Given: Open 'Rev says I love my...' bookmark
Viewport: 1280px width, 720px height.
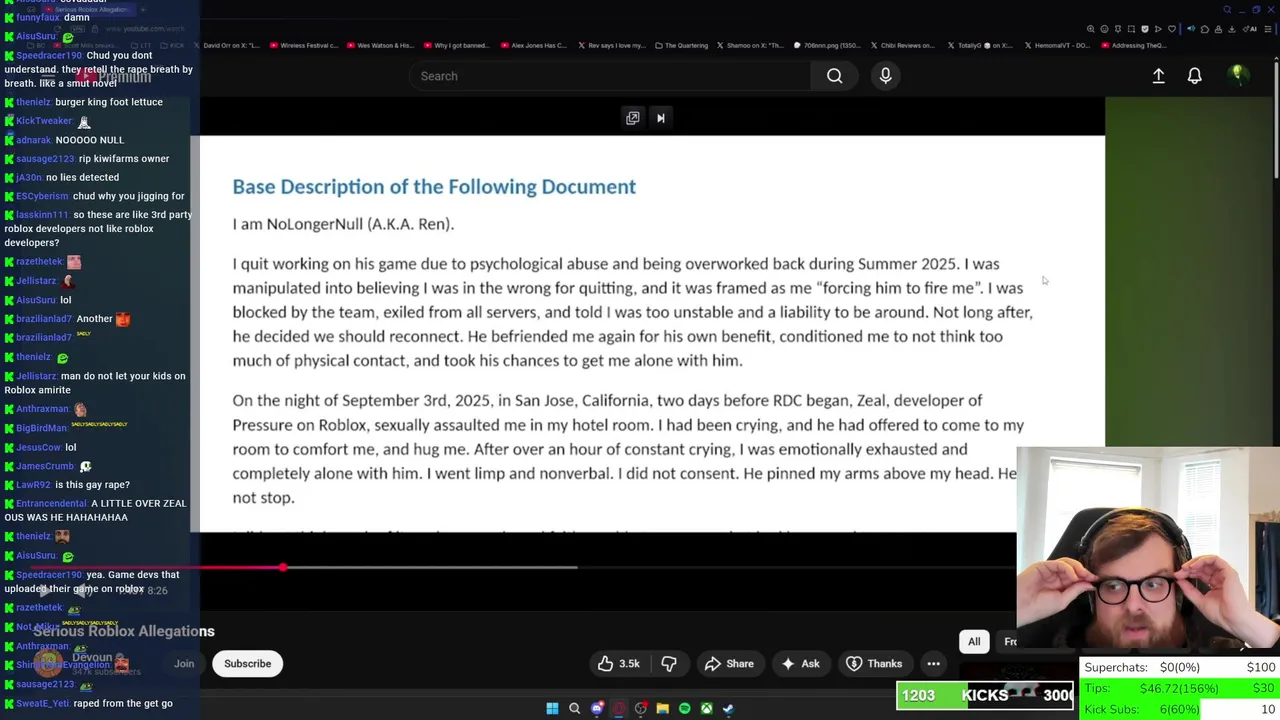Looking at the screenshot, I should pyautogui.click(x=610, y=45).
